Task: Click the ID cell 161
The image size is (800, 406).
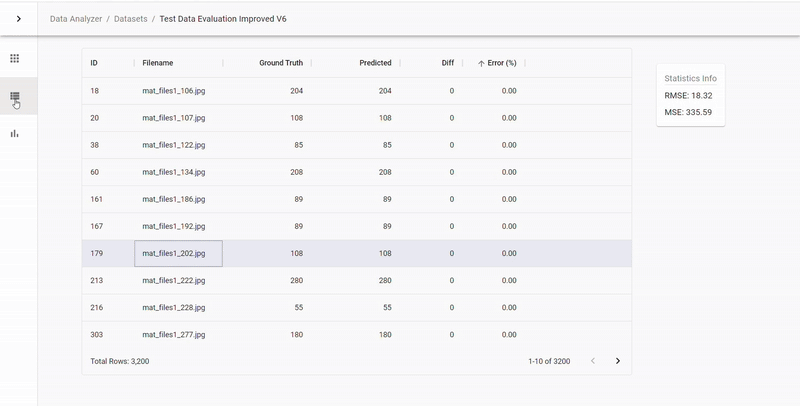Action: 108,199
